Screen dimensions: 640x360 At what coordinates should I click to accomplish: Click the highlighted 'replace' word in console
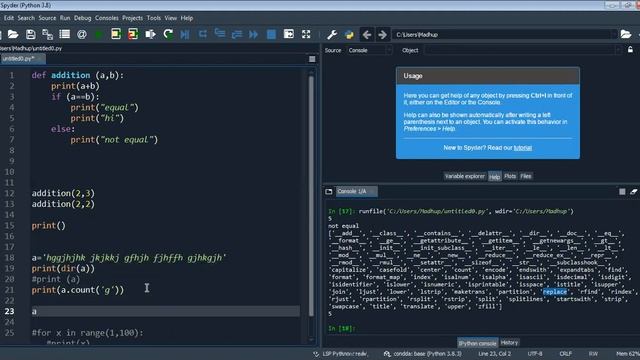555,292
